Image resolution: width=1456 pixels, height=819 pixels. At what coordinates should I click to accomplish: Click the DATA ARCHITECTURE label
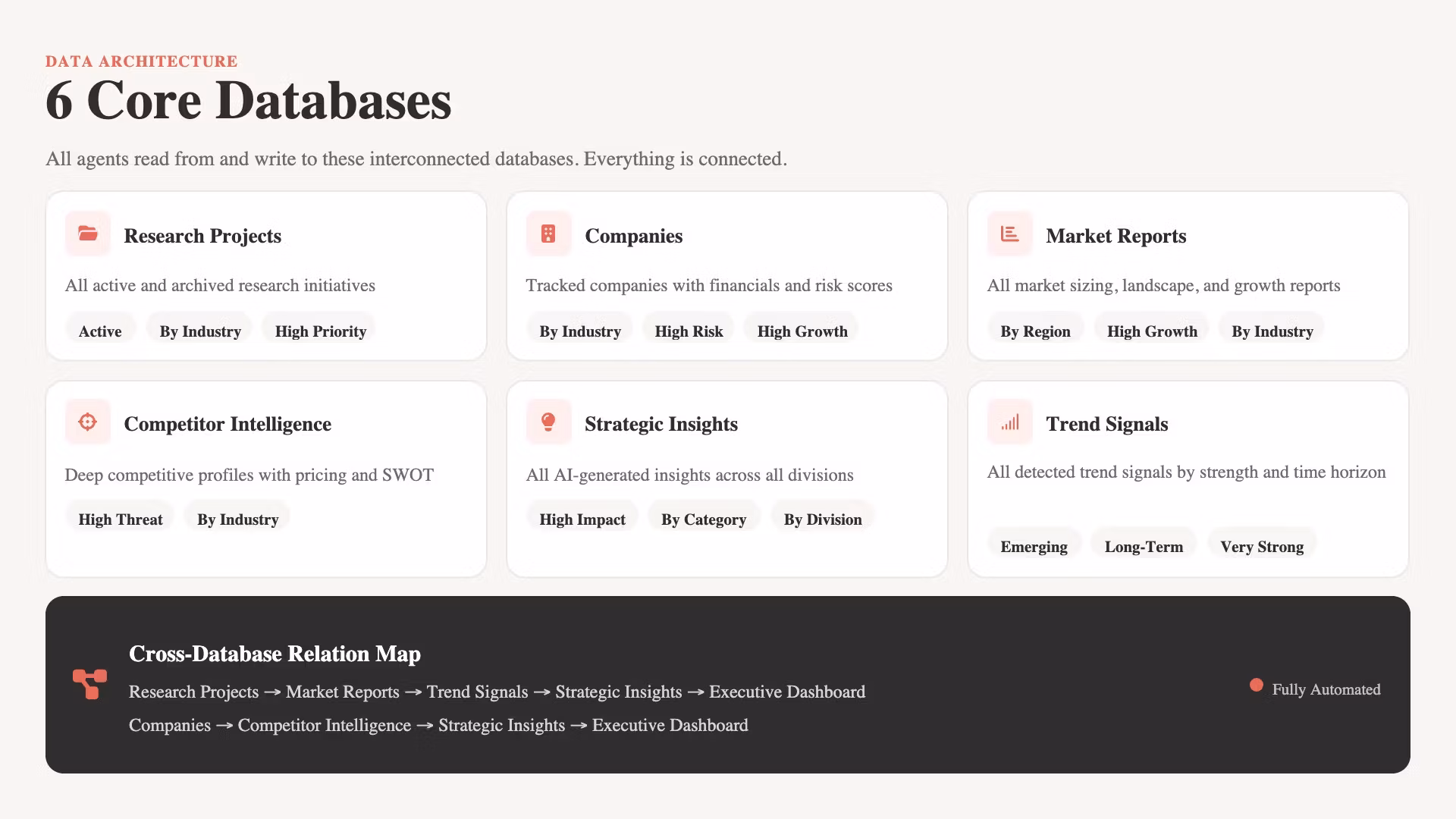141,61
